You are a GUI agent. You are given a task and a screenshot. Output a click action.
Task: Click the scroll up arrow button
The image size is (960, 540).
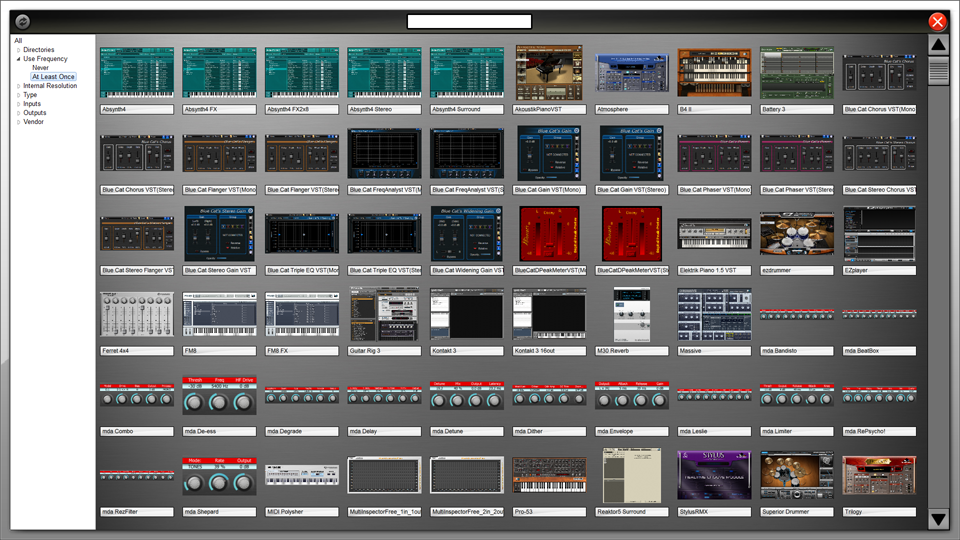938,45
